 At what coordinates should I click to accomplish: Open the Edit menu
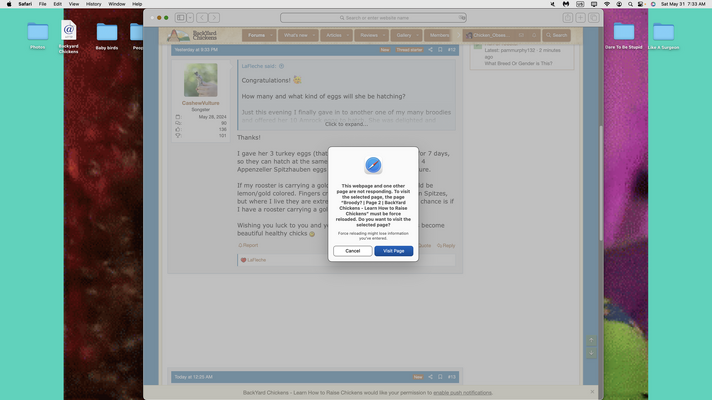click(57, 4)
